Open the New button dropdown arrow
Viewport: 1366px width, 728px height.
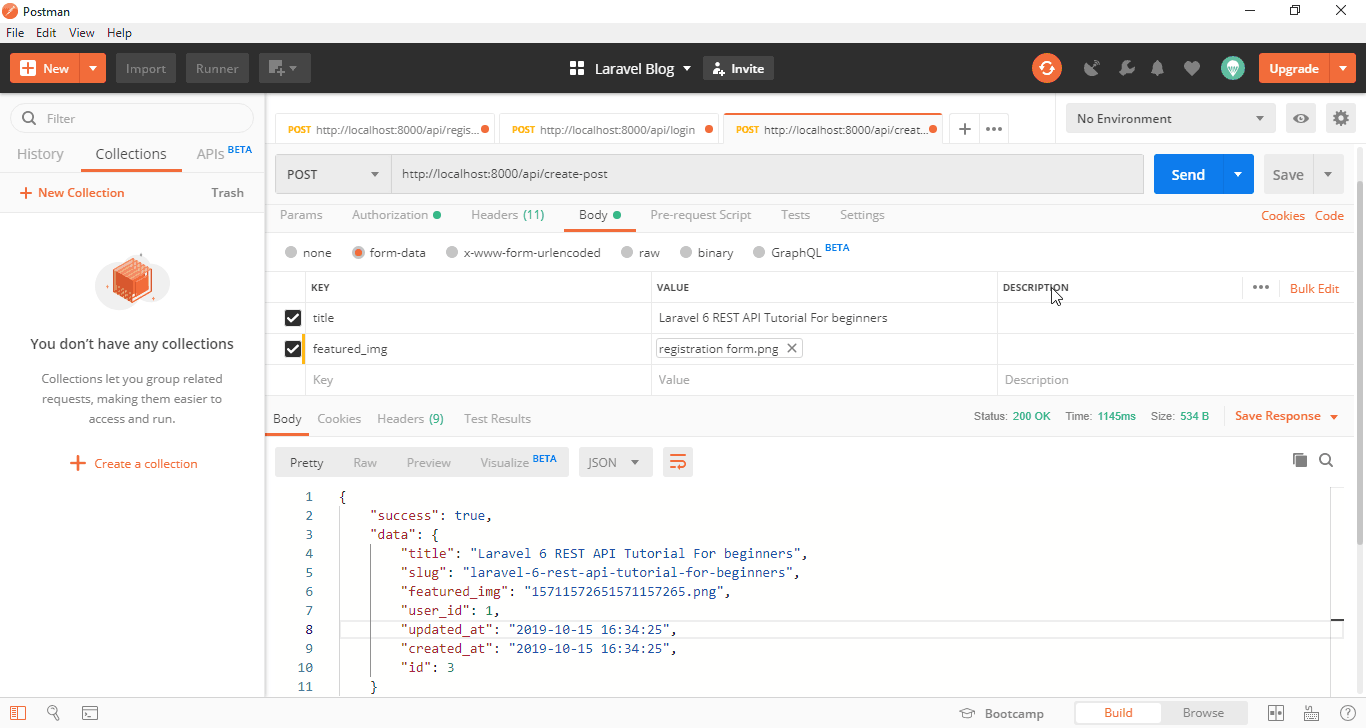click(x=92, y=68)
